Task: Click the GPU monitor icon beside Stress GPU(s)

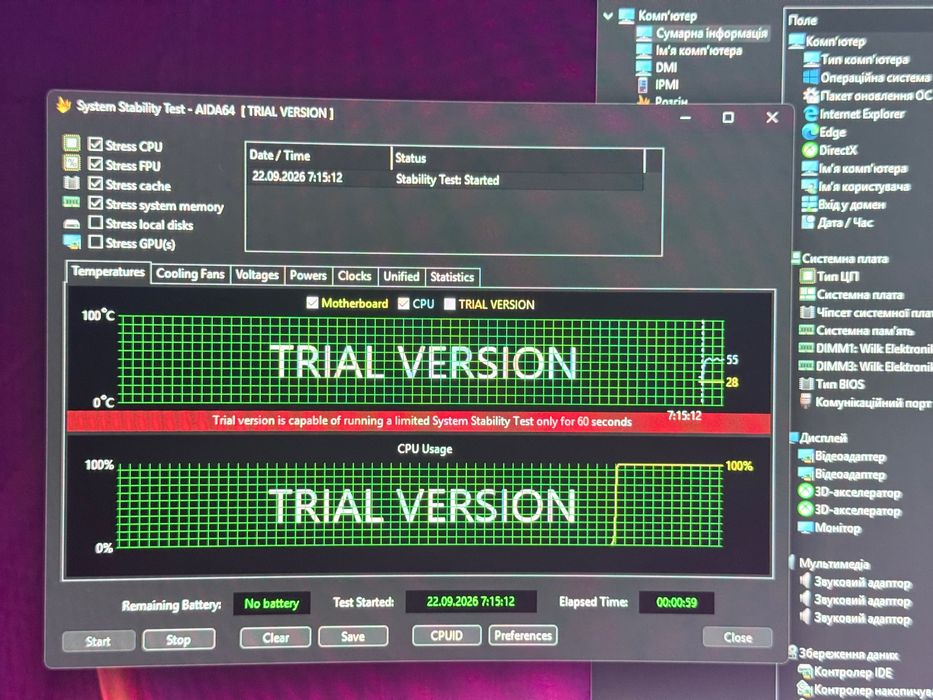Action: (72, 242)
